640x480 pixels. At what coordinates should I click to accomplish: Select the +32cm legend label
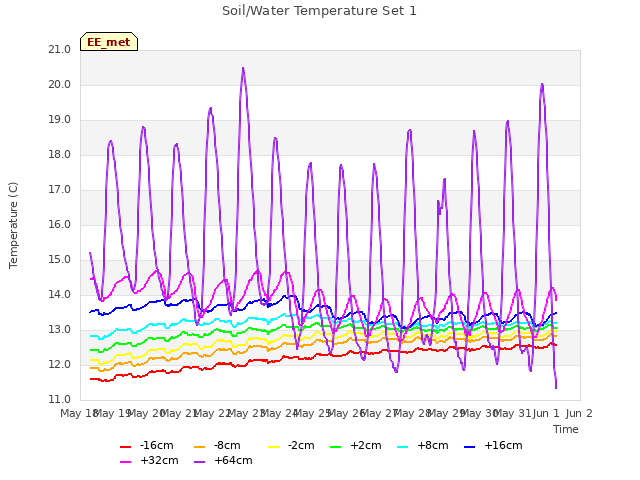pyautogui.click(x=159, y=460)
